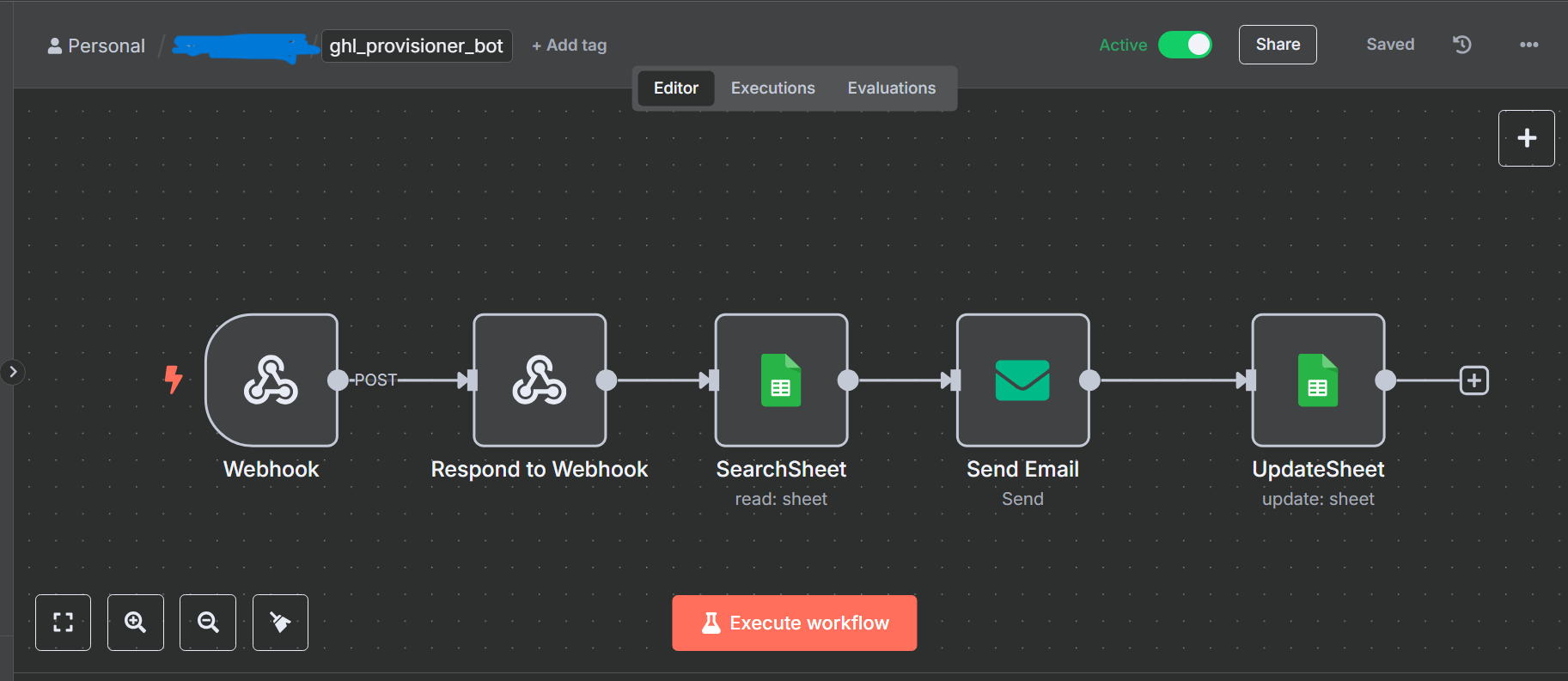The image size is (1568, 681).
Task: Click the 'read: sheet' subtitle
Action: click(781, 499)
